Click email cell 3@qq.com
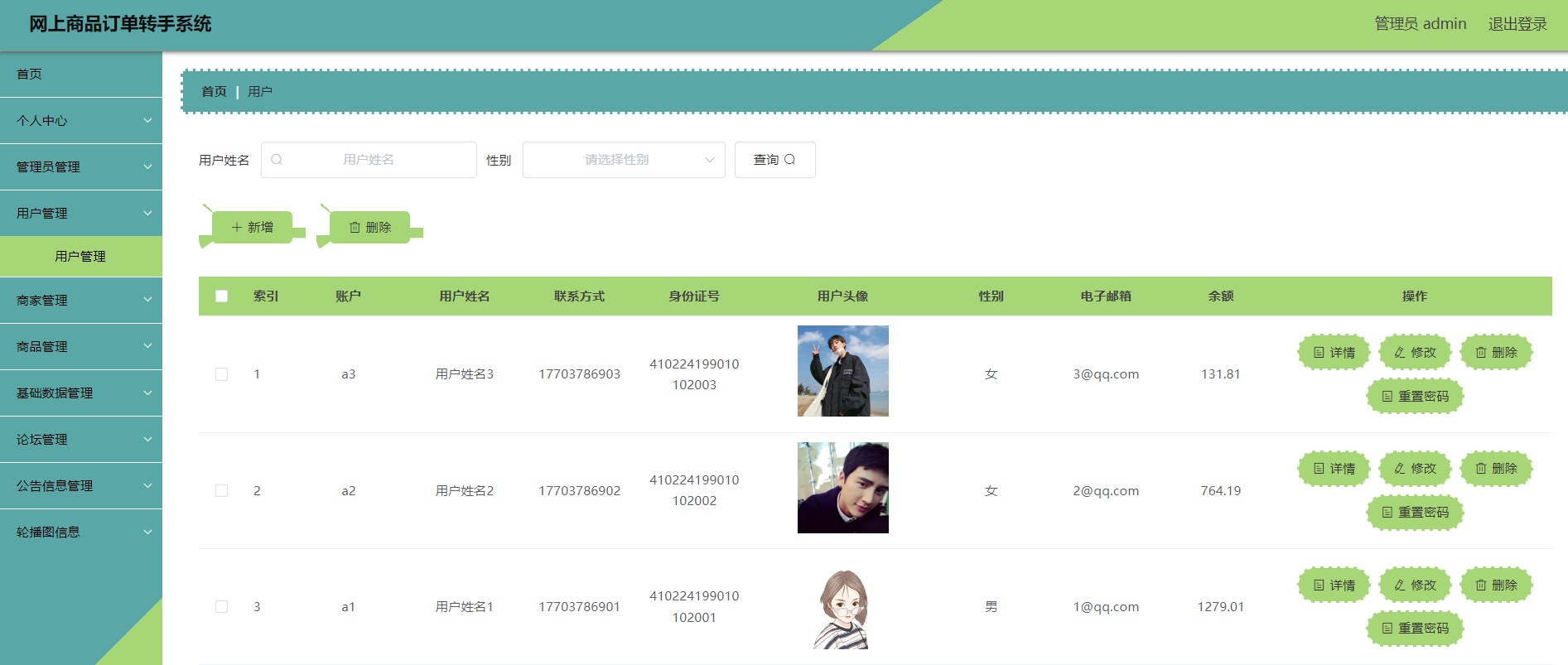The height and width of the screenshot is (665, 1568). (x=1106, y=374)
